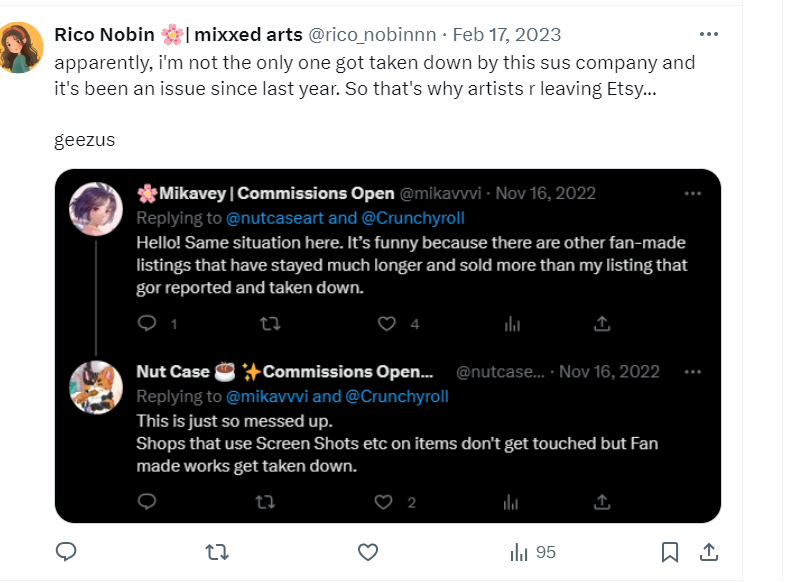Retweet Rico Nobin's main tweet
788x582 pixels.
pyautogui.click(x=216, y=552)
